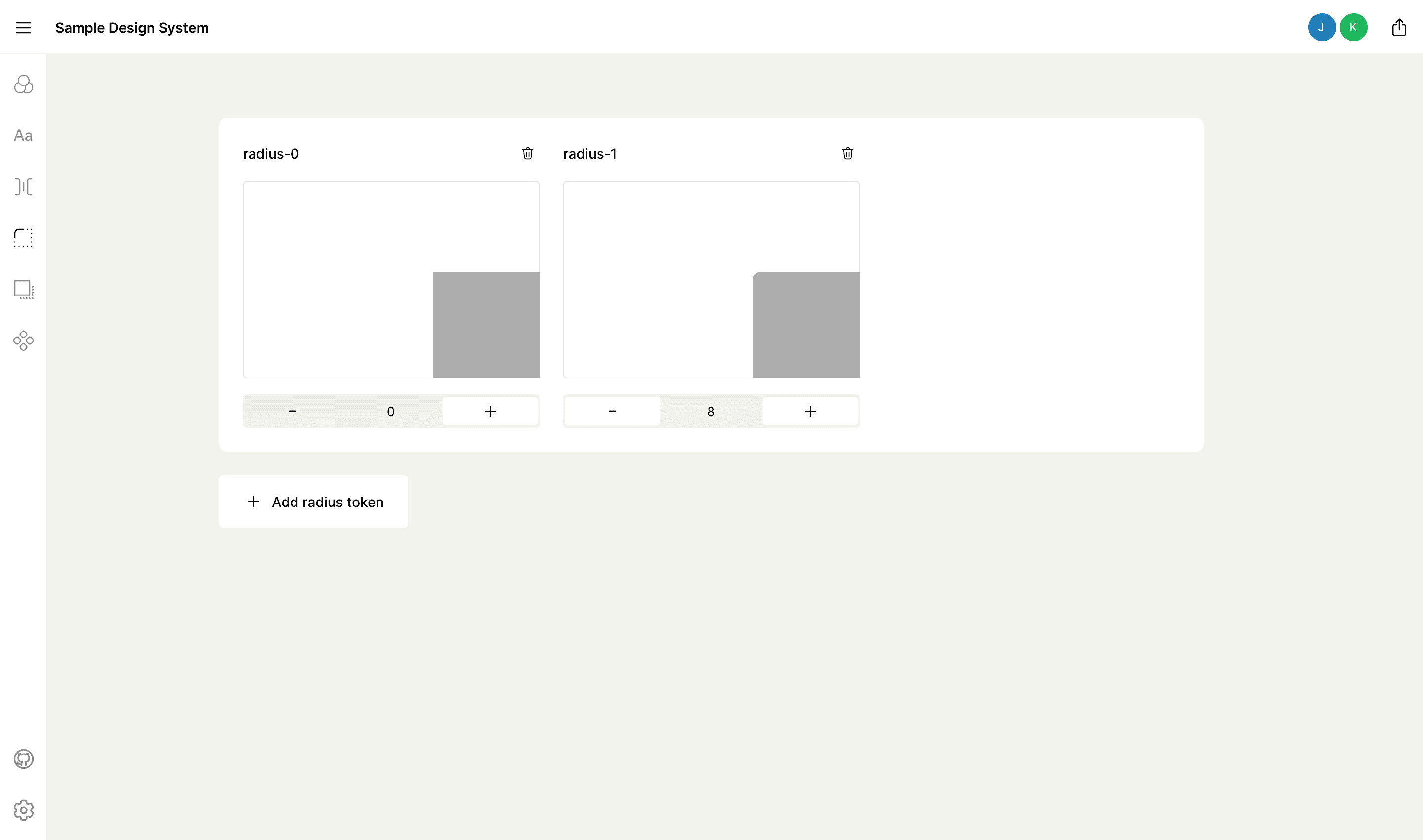Decrease radius-0 value with minus
This screenshot has width=1423, height=840.
pyautogui.click(x=293, y=412)
